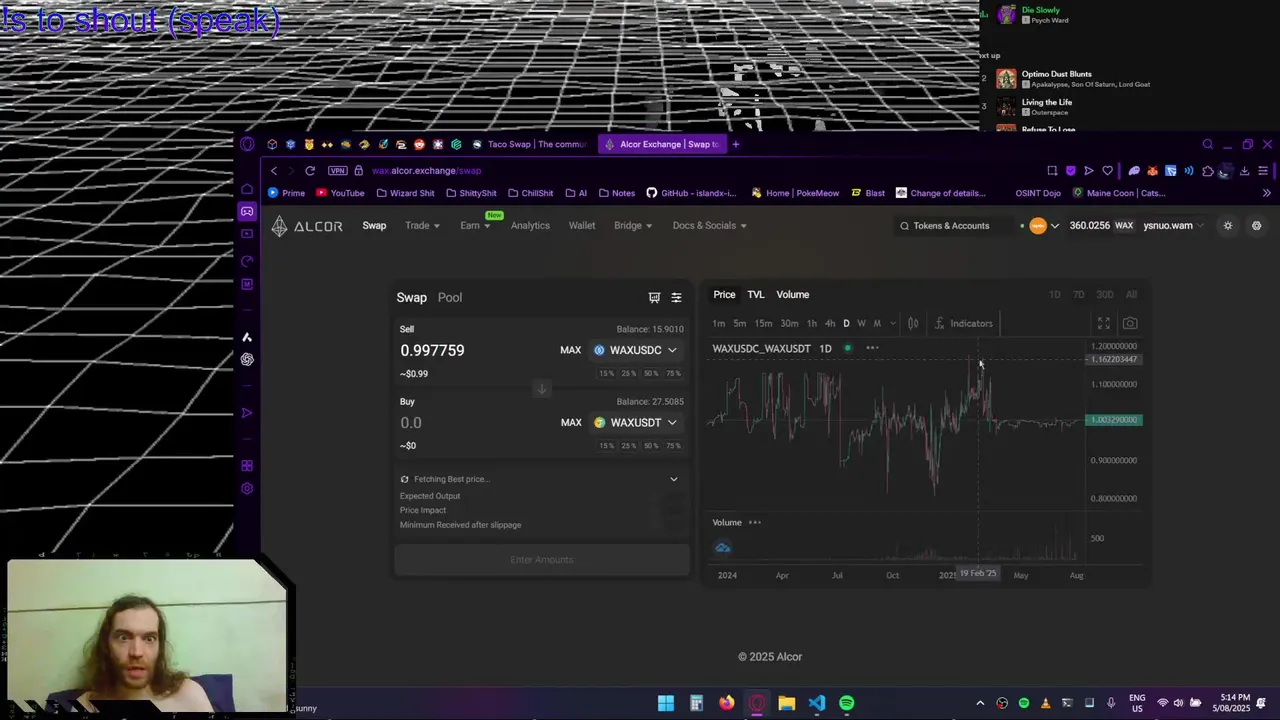The height and width of the screenshot is (720, 1280).
Task: Open WAXUSDC_WAXUSDT legend more options
Action: tap(872, 348)
